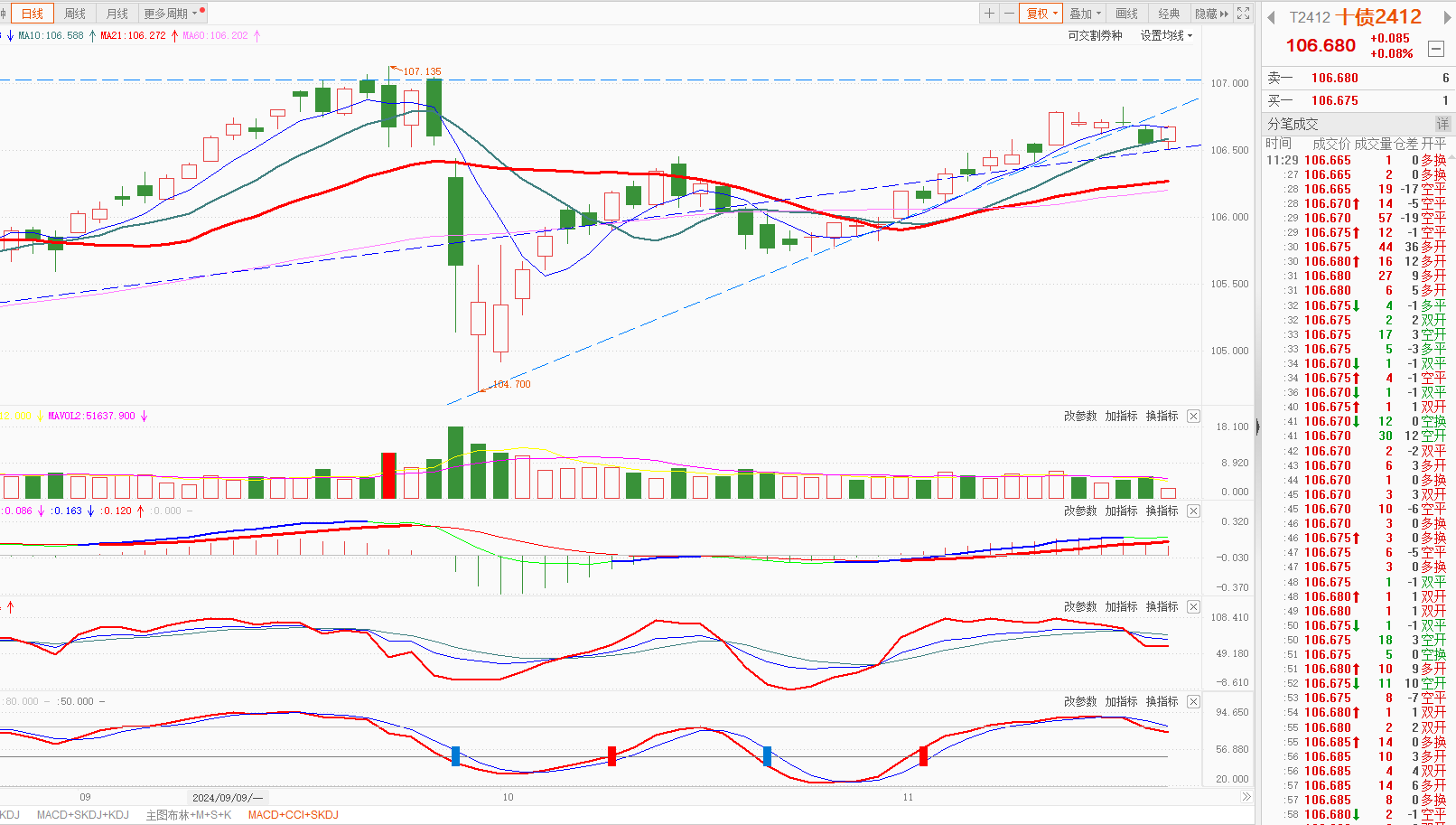The width and height of the screenshot is (1456, 825).
Task: Click 改参数 in the volume panel
Action: [1079, 417]
